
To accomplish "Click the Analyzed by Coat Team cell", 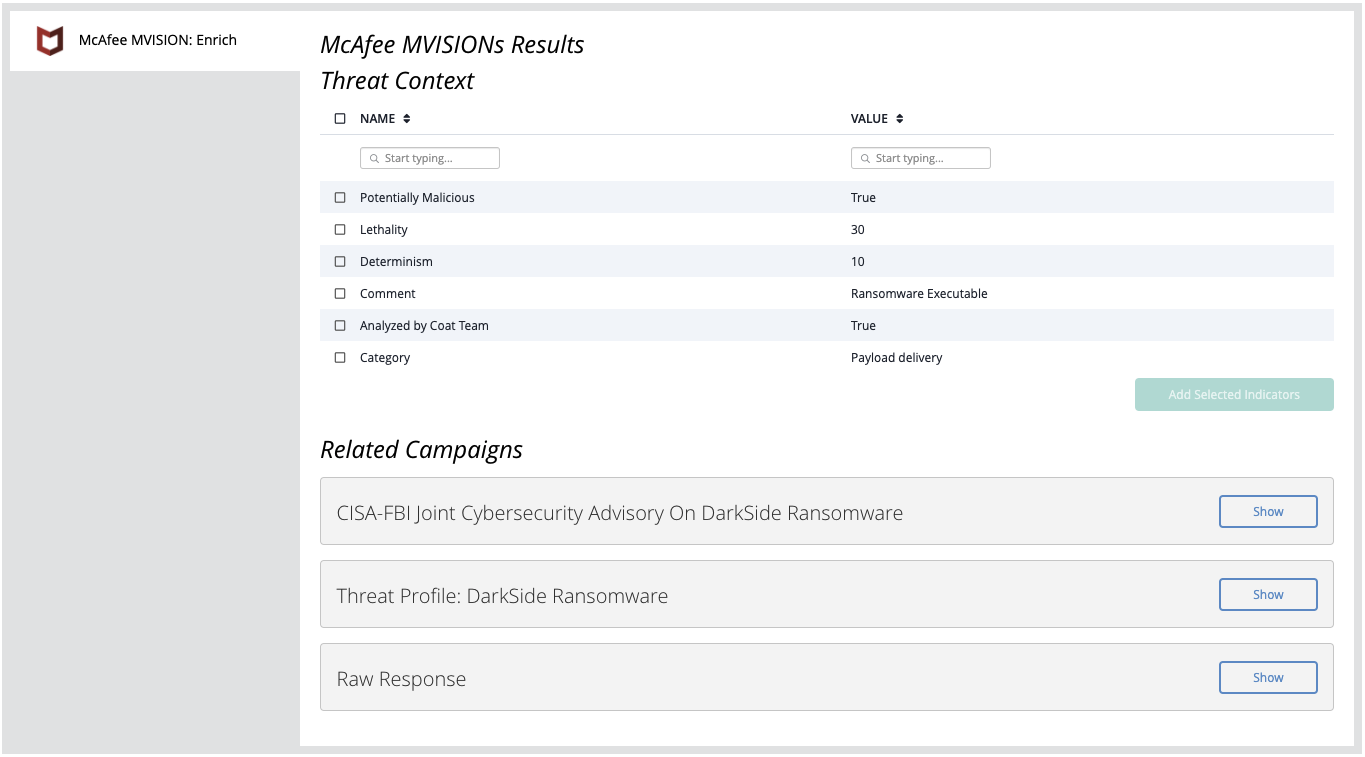I will click(x=424, y=326).
